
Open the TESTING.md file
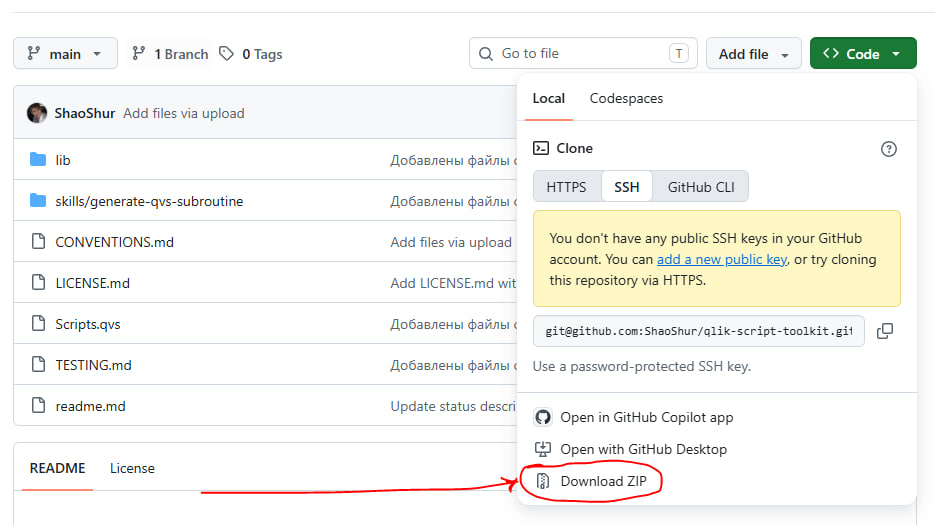(93, 365)
